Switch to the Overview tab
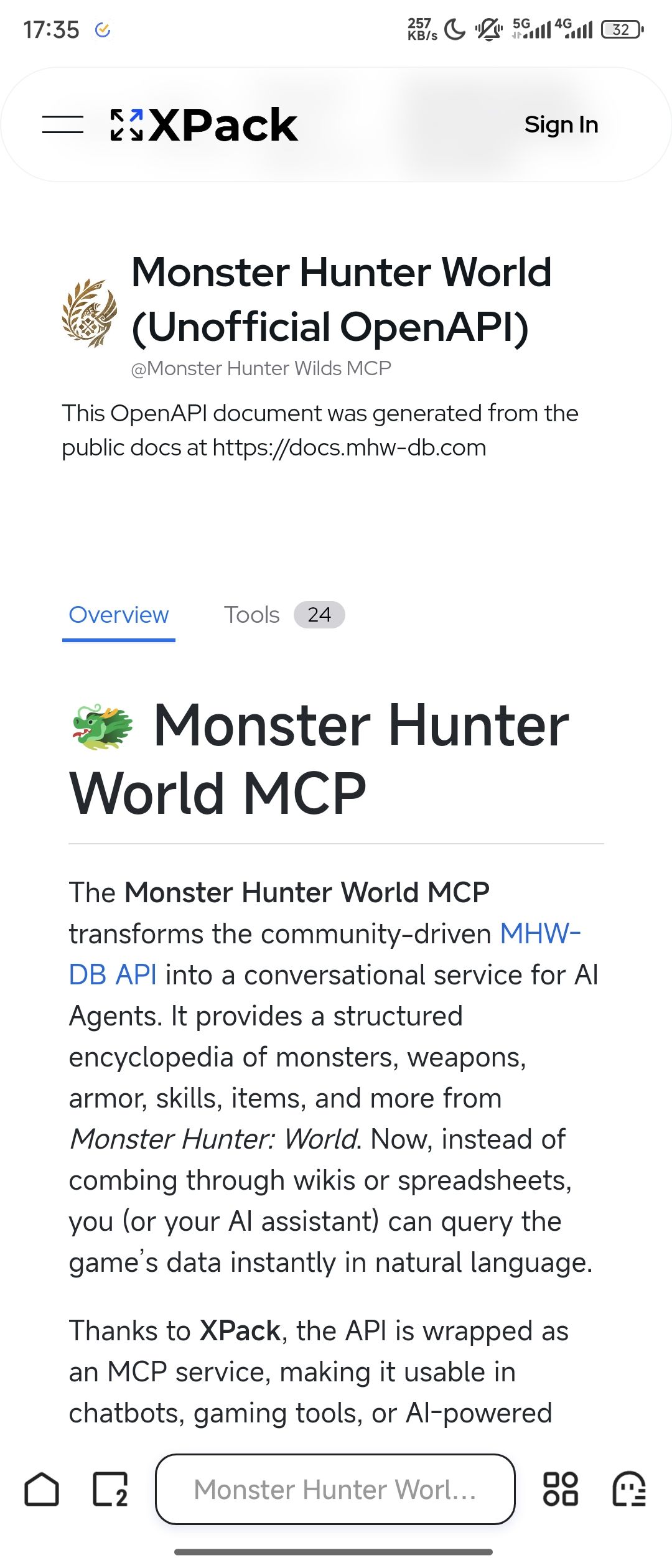Screen dimensions: 672x1568 coord(119,615)
